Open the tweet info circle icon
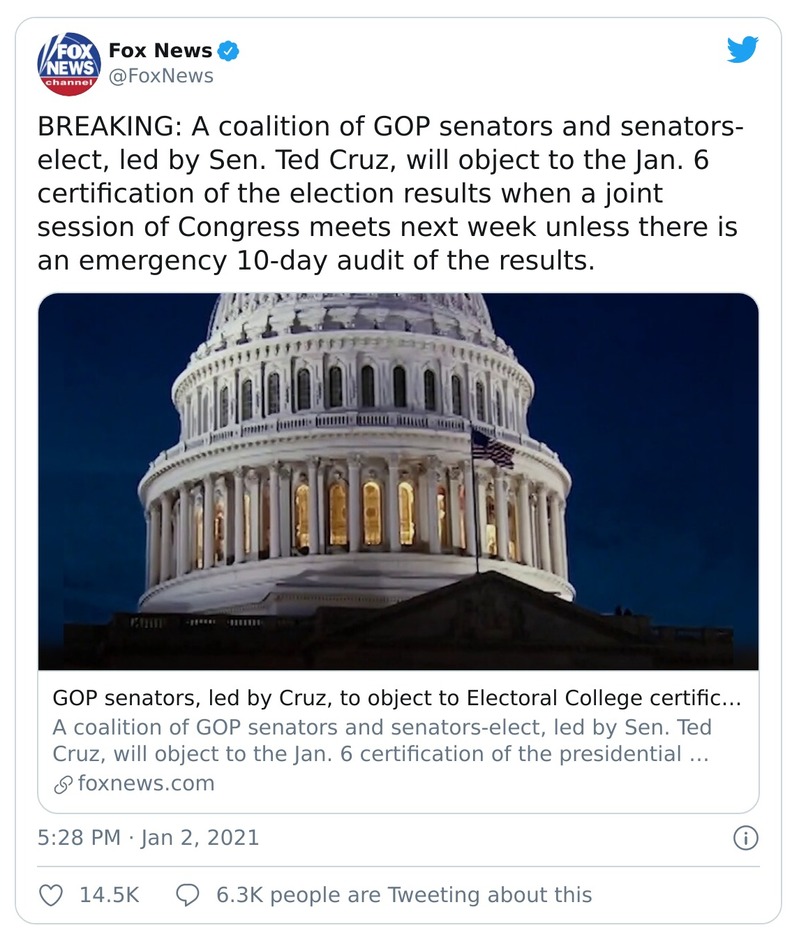799x944 pixels. pyautogui.click(x=745, y=838)
